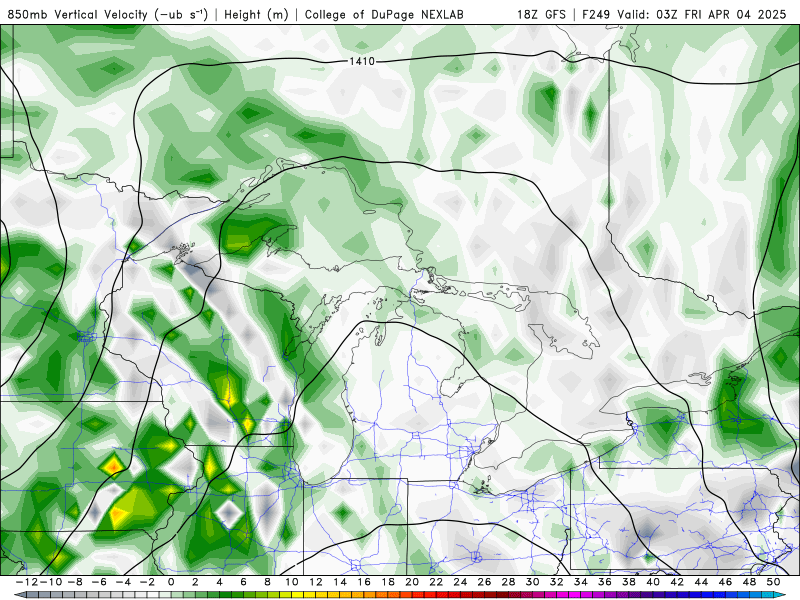Click the "Height (m)" label in header
The width and height of the screenshot is (800, 600).
pos(257,14)
